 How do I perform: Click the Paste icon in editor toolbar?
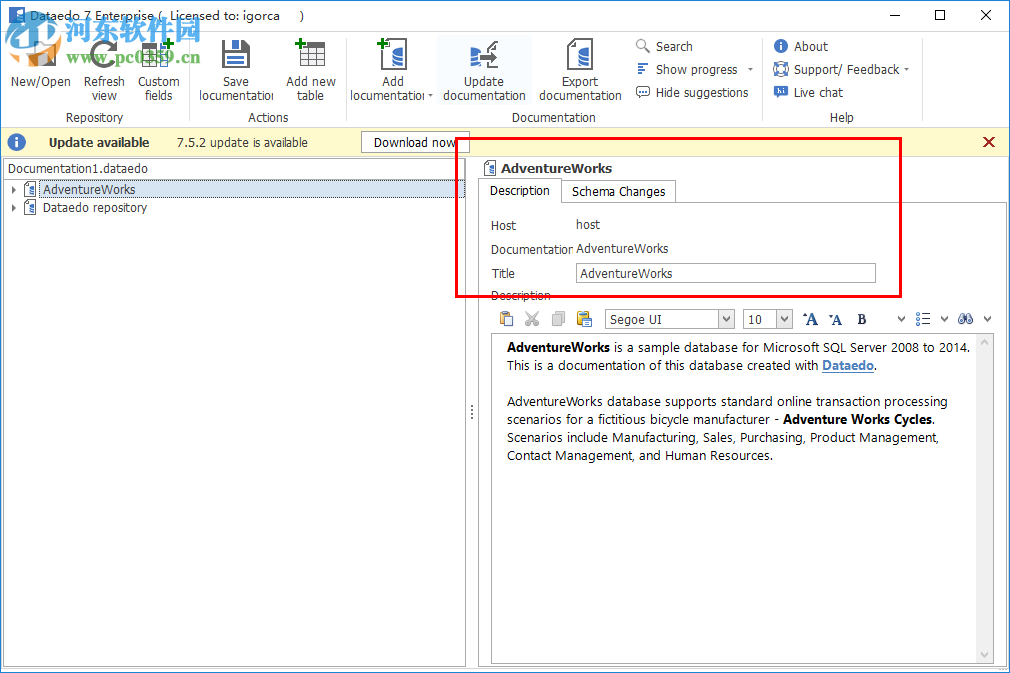point(506,319)
